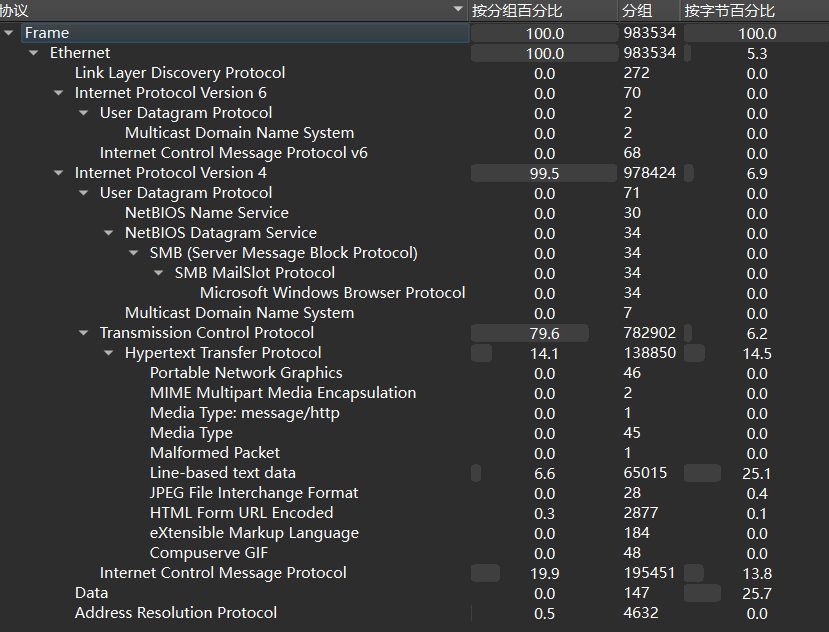This screenshot has height=632, width=829.
Task: Collapse Internet Protocol Version 6 arrow
Action: (59, 93)
